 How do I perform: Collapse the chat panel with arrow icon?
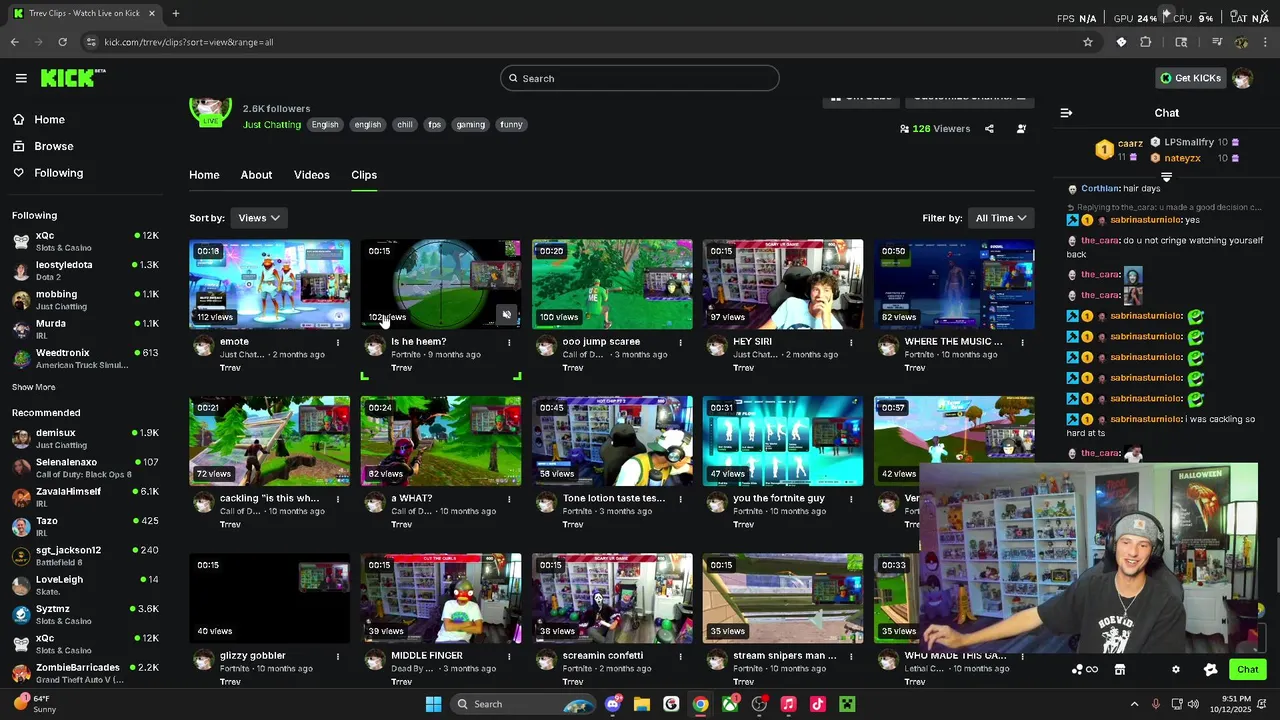pos(1066,113)
